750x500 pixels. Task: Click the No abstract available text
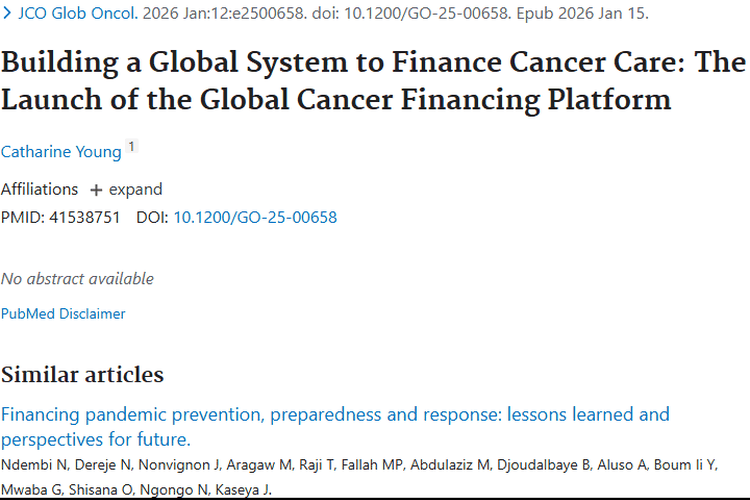77,279
